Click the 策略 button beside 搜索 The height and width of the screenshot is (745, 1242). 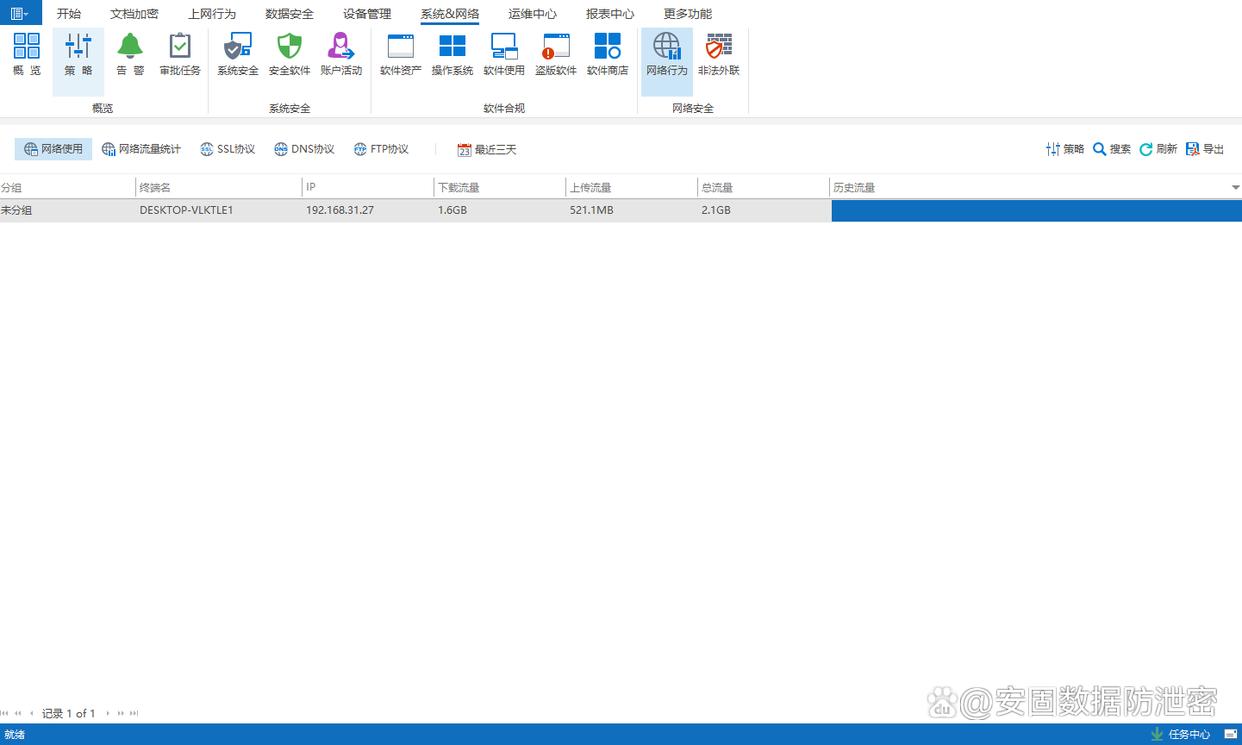coord(1065,149)
